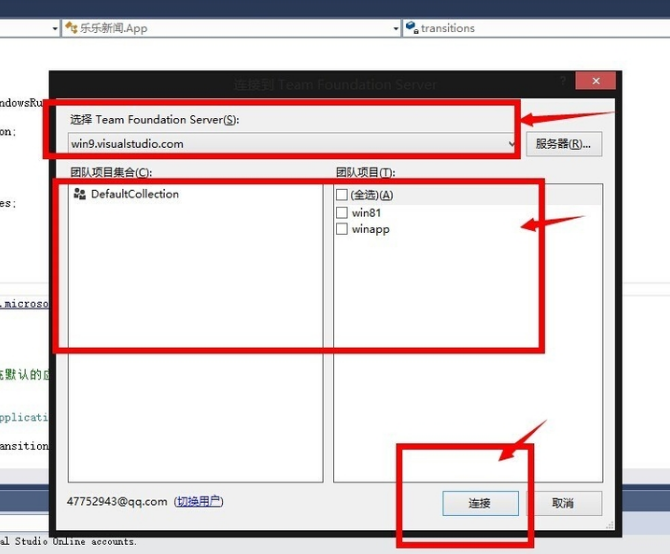Open the 切换用户 switch user link
Image resolution: width=670 pixels, height=554 pixels.
coord(199,501)
